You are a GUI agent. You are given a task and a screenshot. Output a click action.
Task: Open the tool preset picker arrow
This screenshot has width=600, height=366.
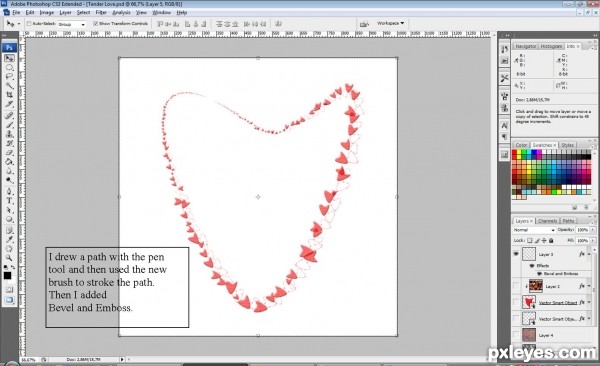point(19,24)
